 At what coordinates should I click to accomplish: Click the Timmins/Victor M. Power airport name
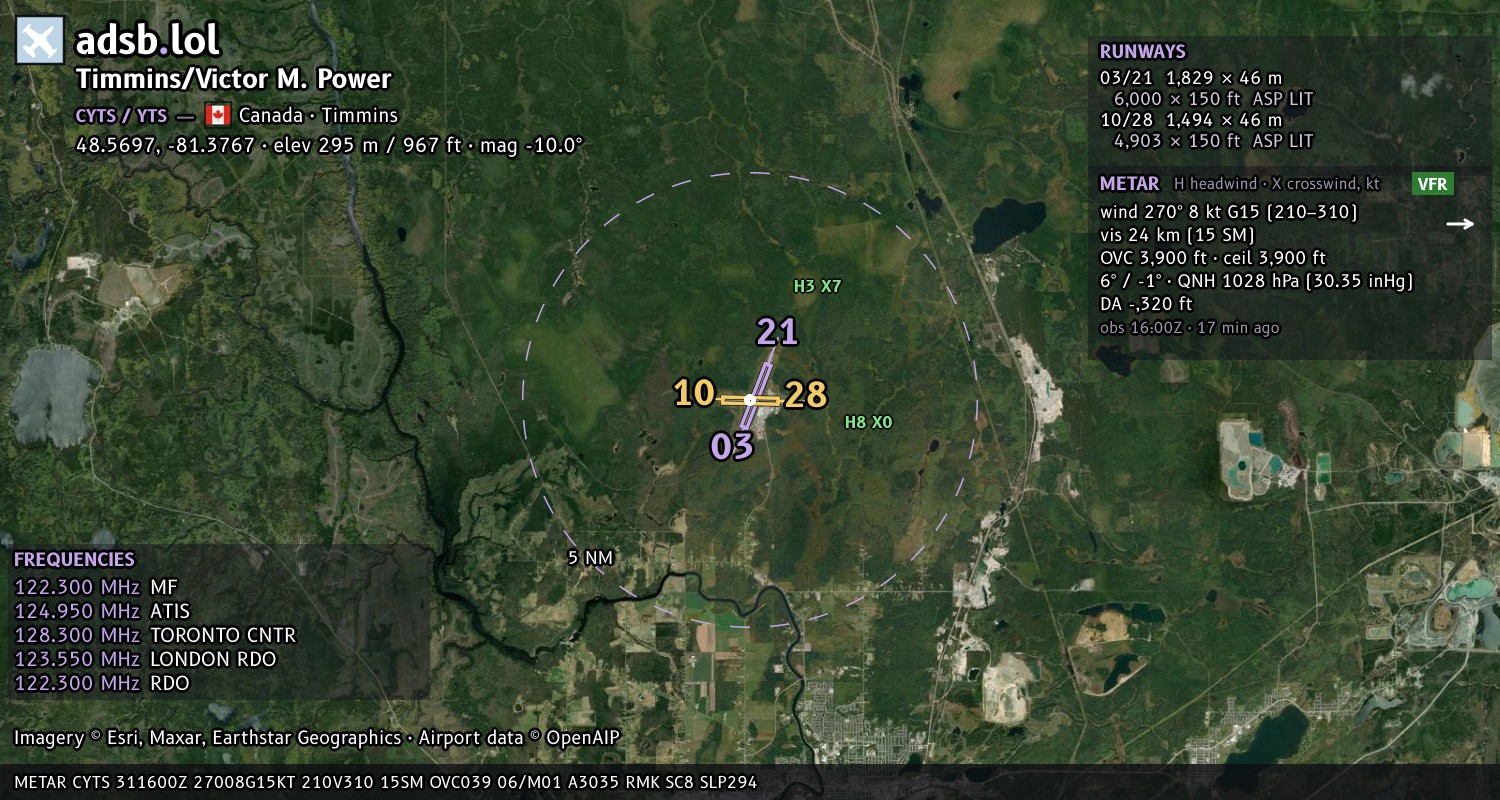click(234, 80)
